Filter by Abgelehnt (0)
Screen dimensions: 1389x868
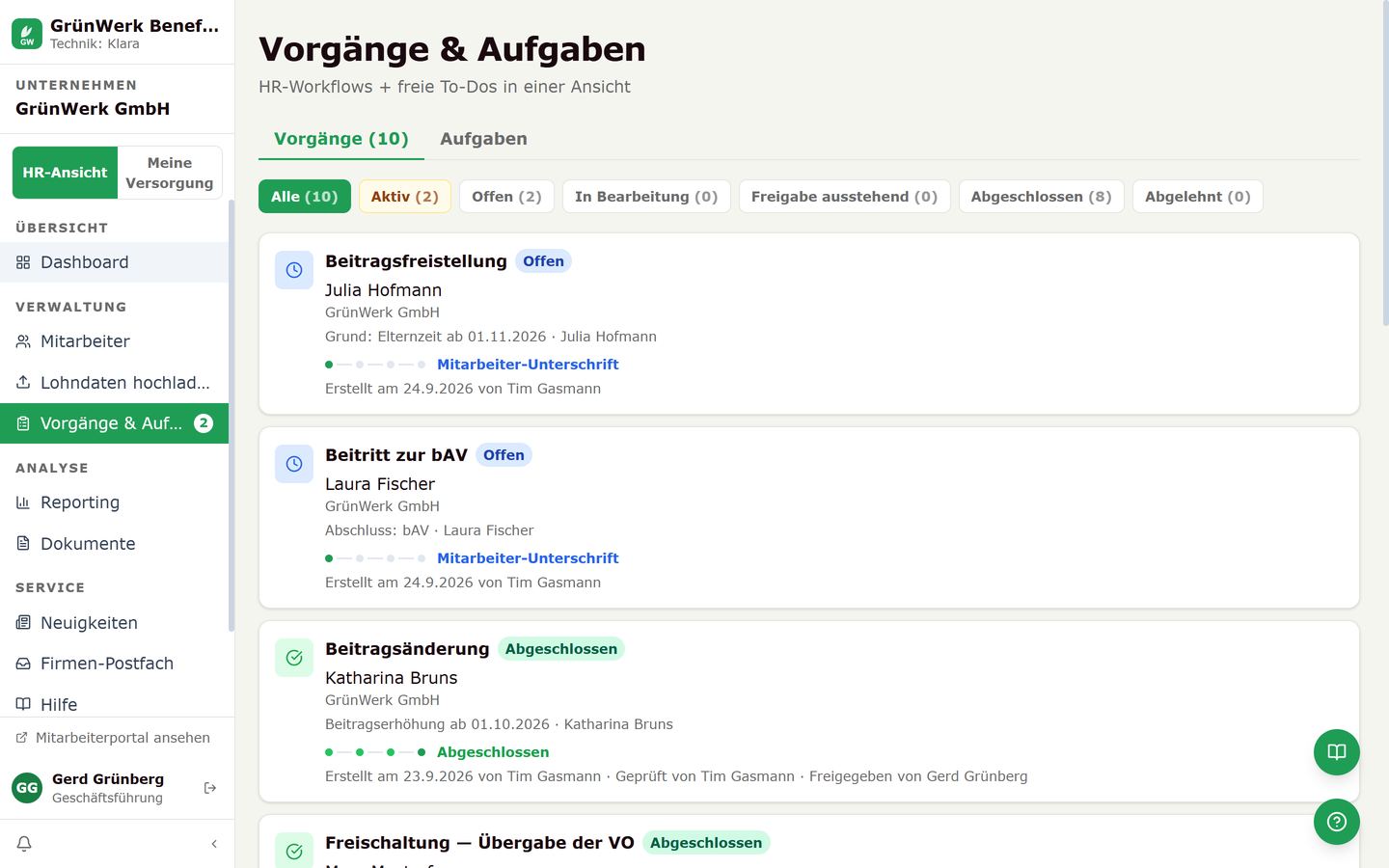tap(1197, 197)
